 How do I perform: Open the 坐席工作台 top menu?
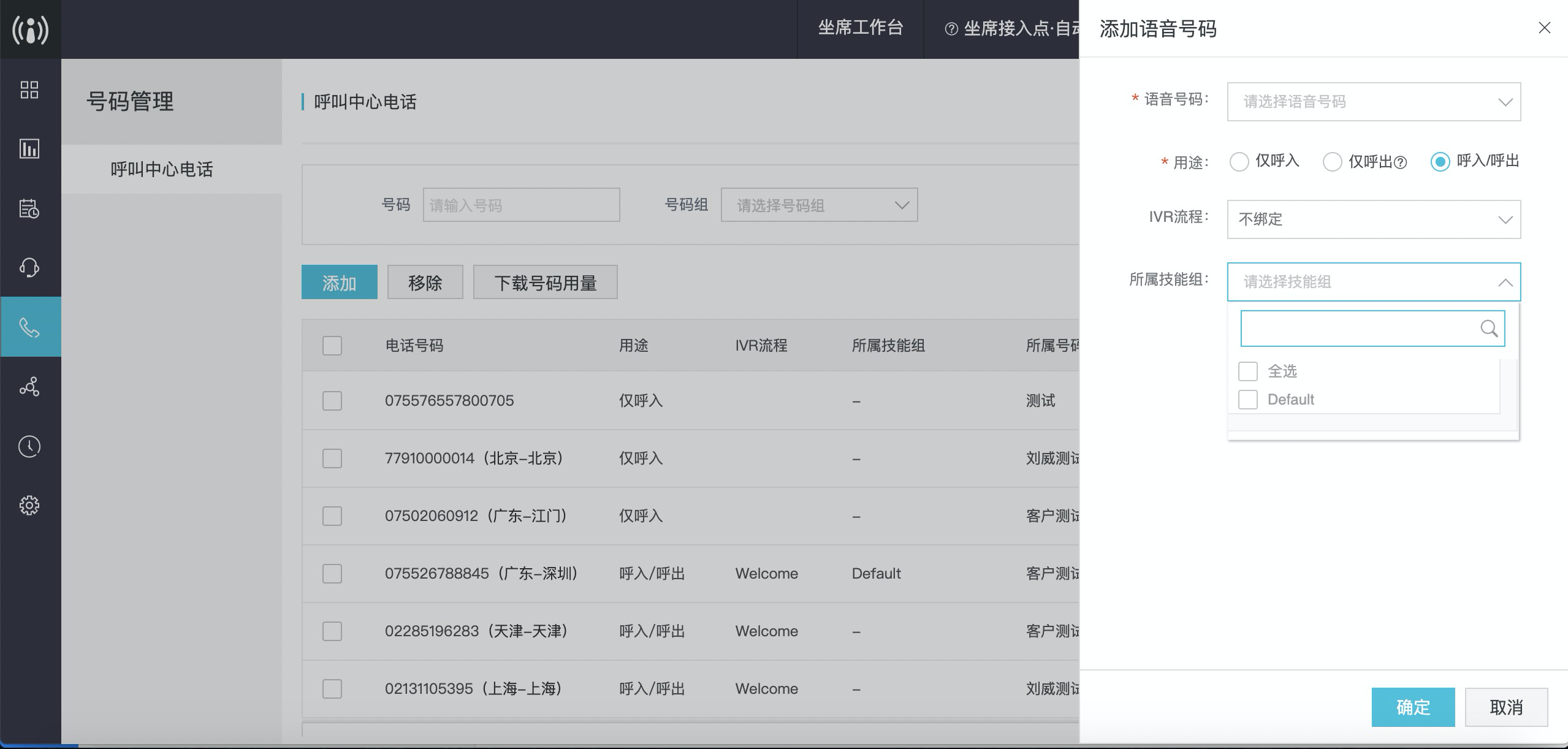861,28
